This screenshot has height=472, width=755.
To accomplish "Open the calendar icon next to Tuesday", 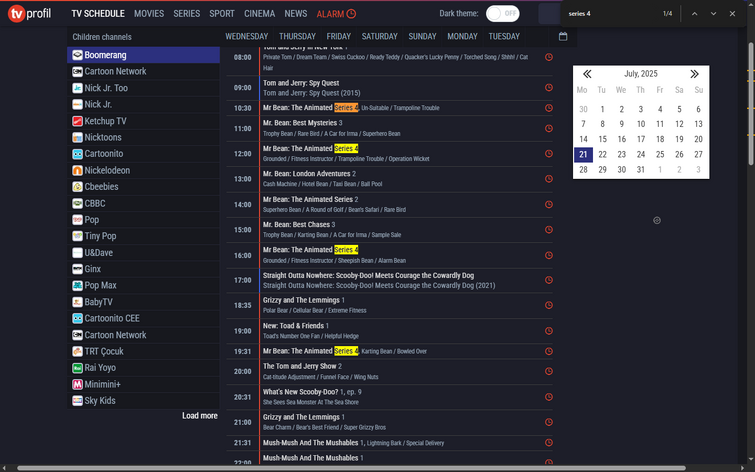I will (x=563, y=37).
